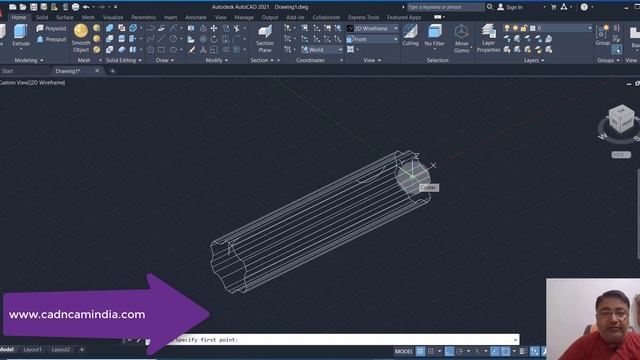The image size is (640, 360).
Task: Select the Intersect solid editing icon
Action: point(109,49)
